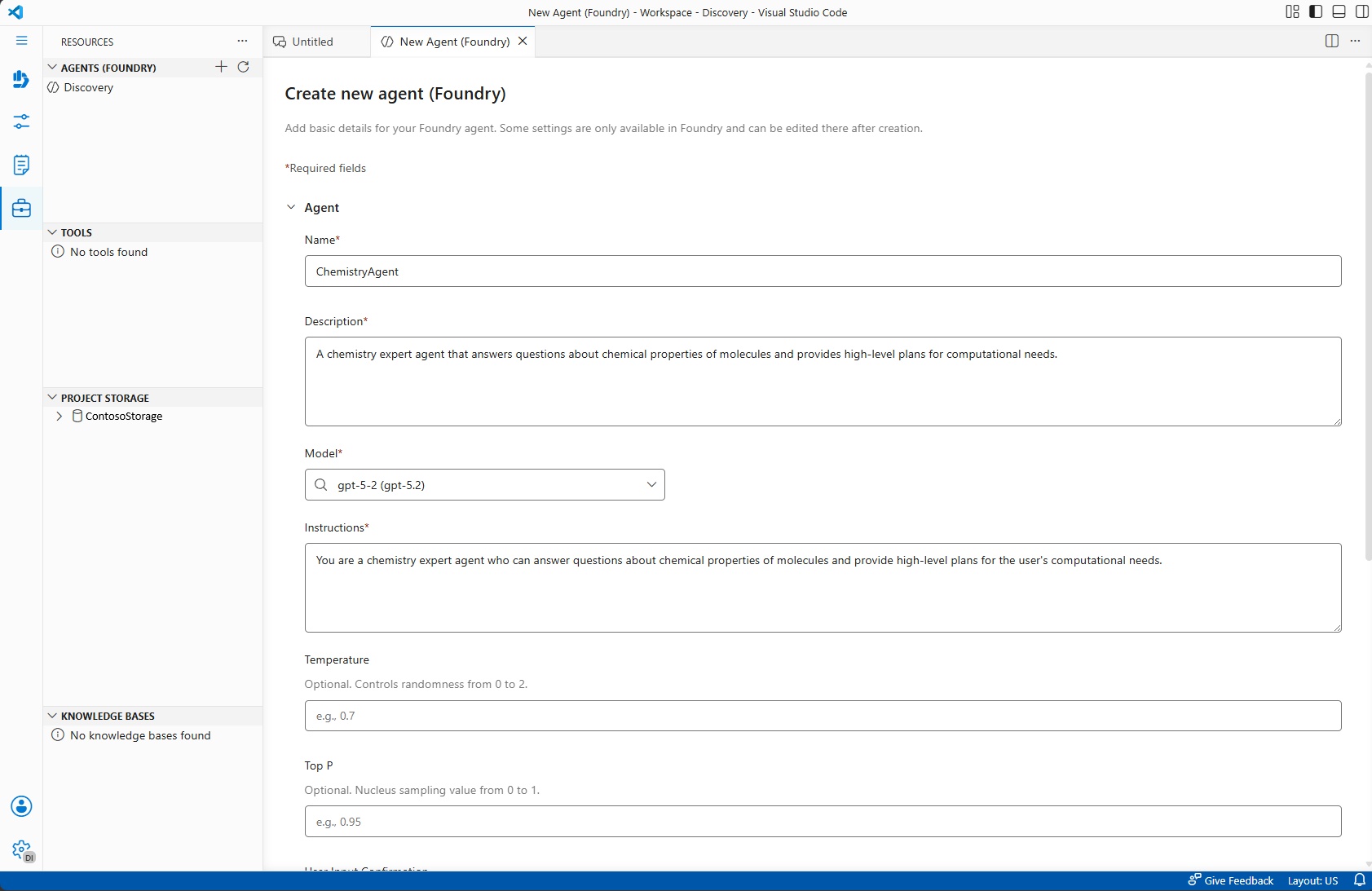Click the 'No knowledge bases found' message
This screenshot has height=891, width=1372.
pyautogui.click(x=140, y=735)
